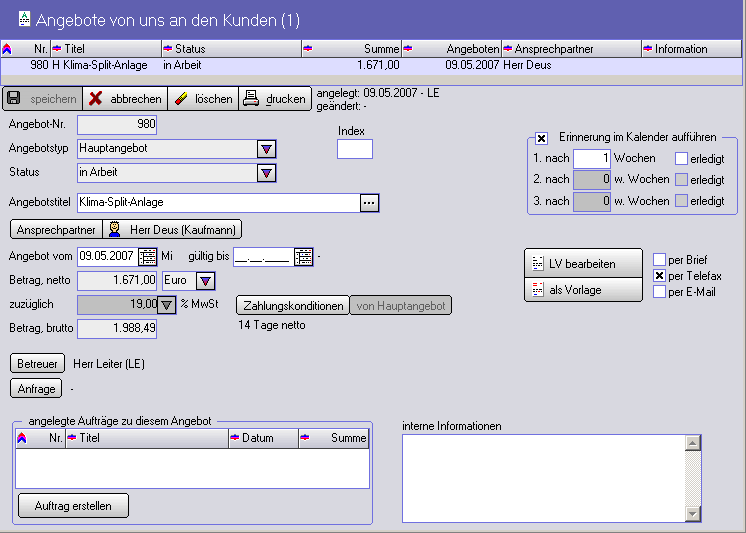Open the Zahlungskonditionen dialog
This screenshot has width=746, height=533.
tap(292, 305)
